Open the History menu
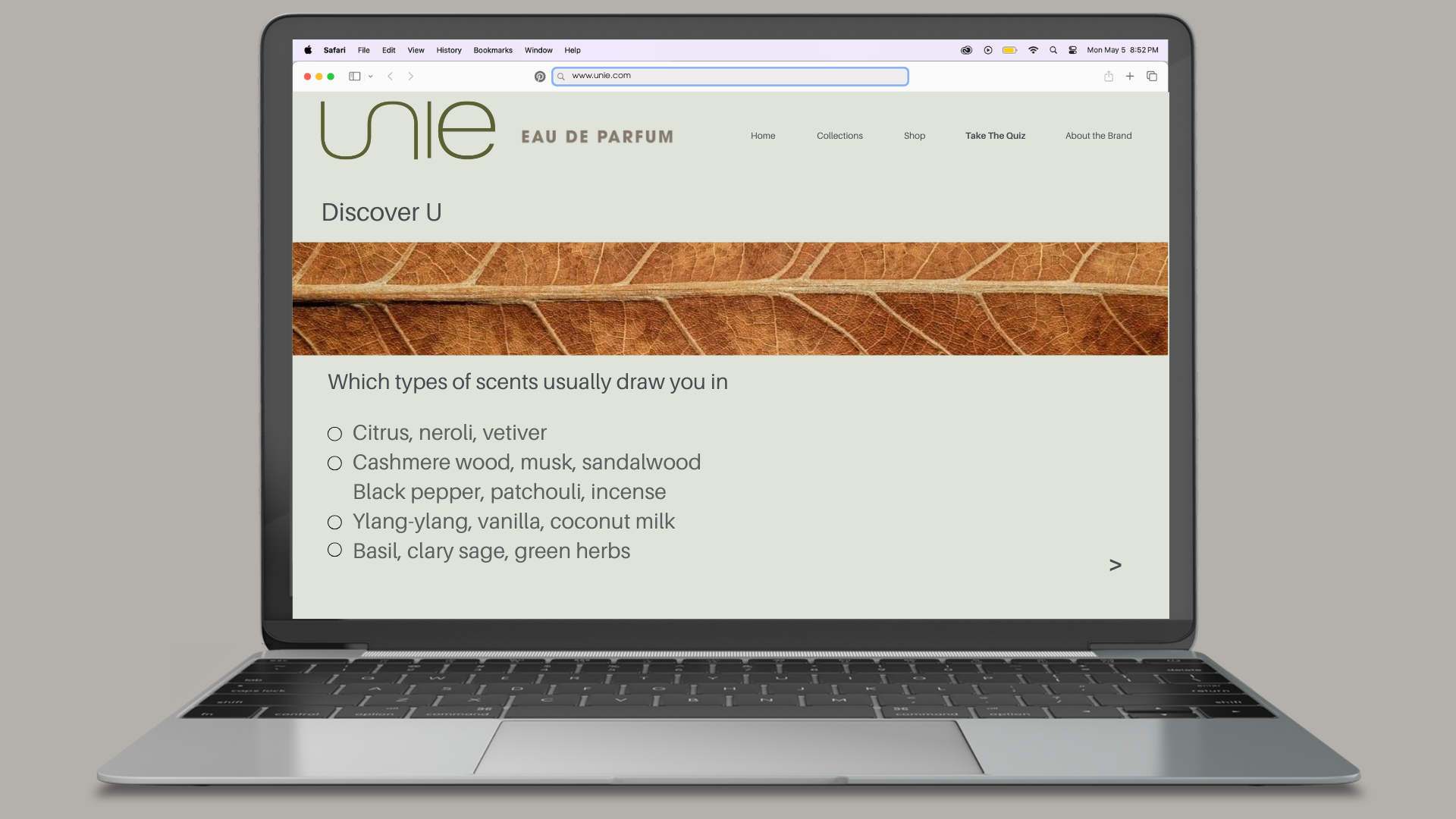 tap(449, 50)
